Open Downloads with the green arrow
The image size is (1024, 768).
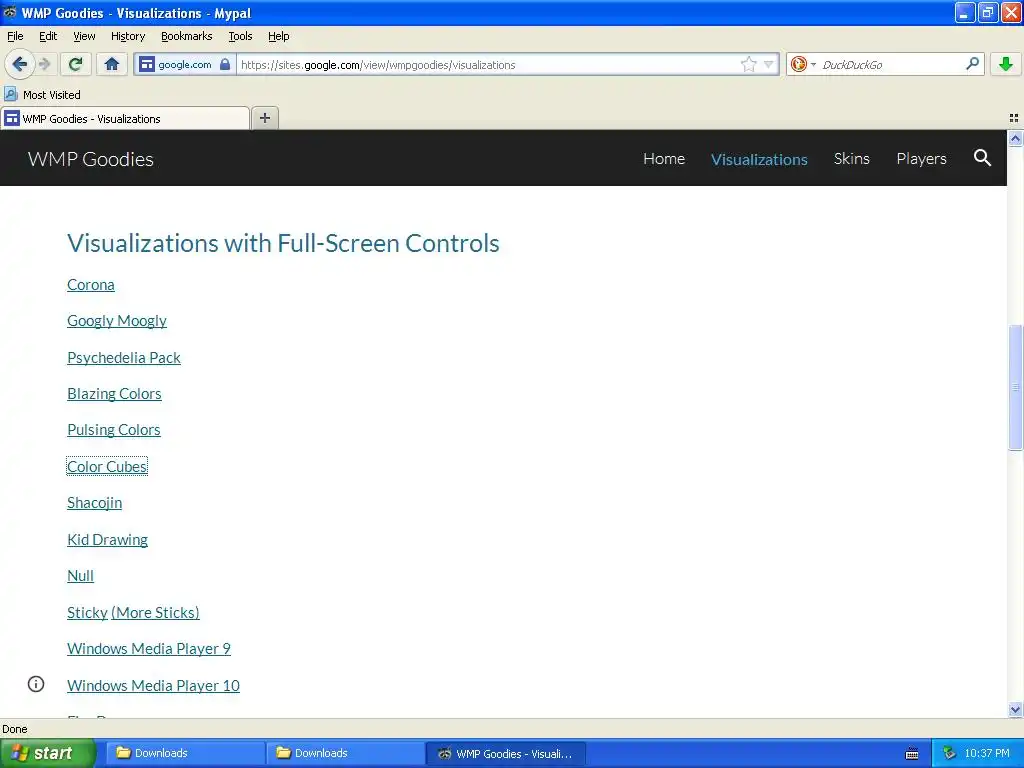click(x=1006, y=64)
